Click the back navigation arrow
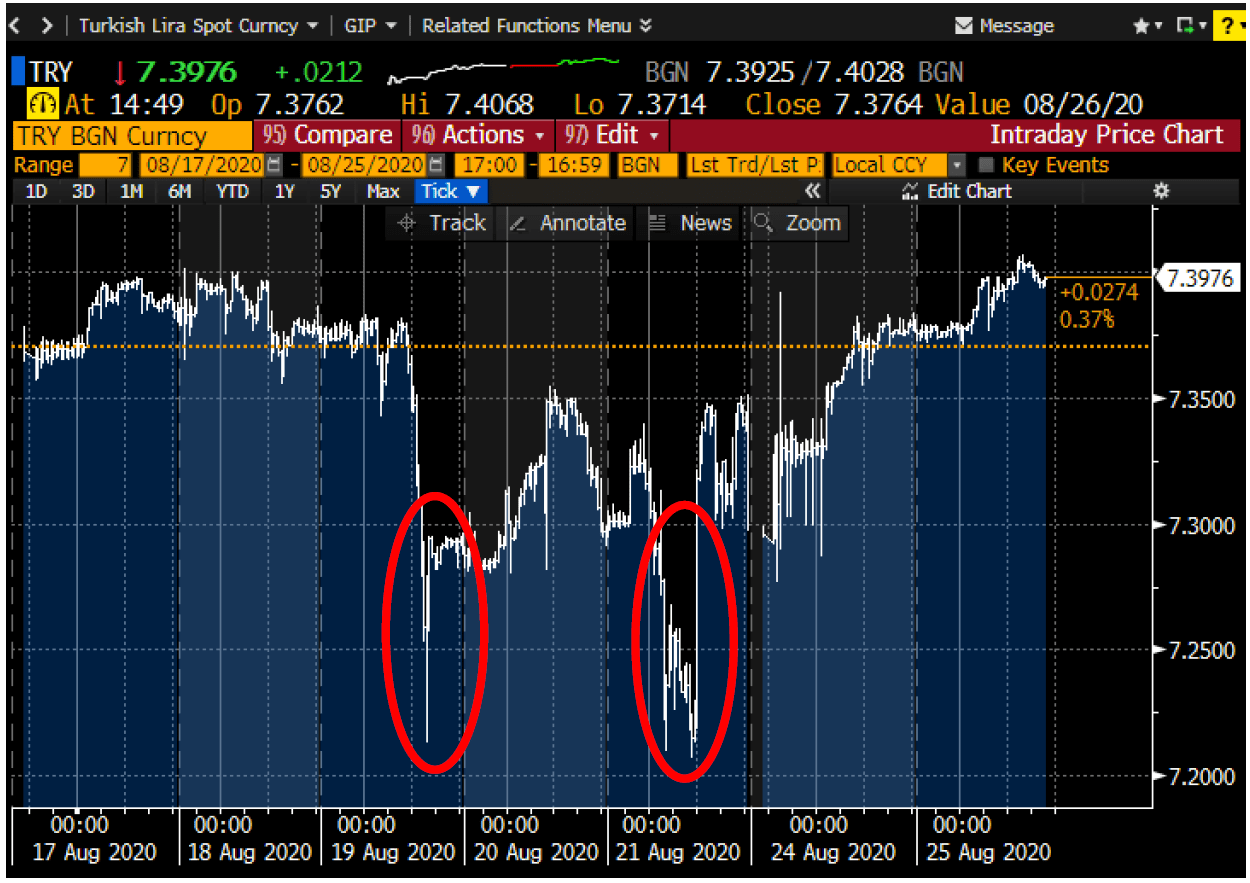This screenshot has width=1250, height=883. (14, 25)
